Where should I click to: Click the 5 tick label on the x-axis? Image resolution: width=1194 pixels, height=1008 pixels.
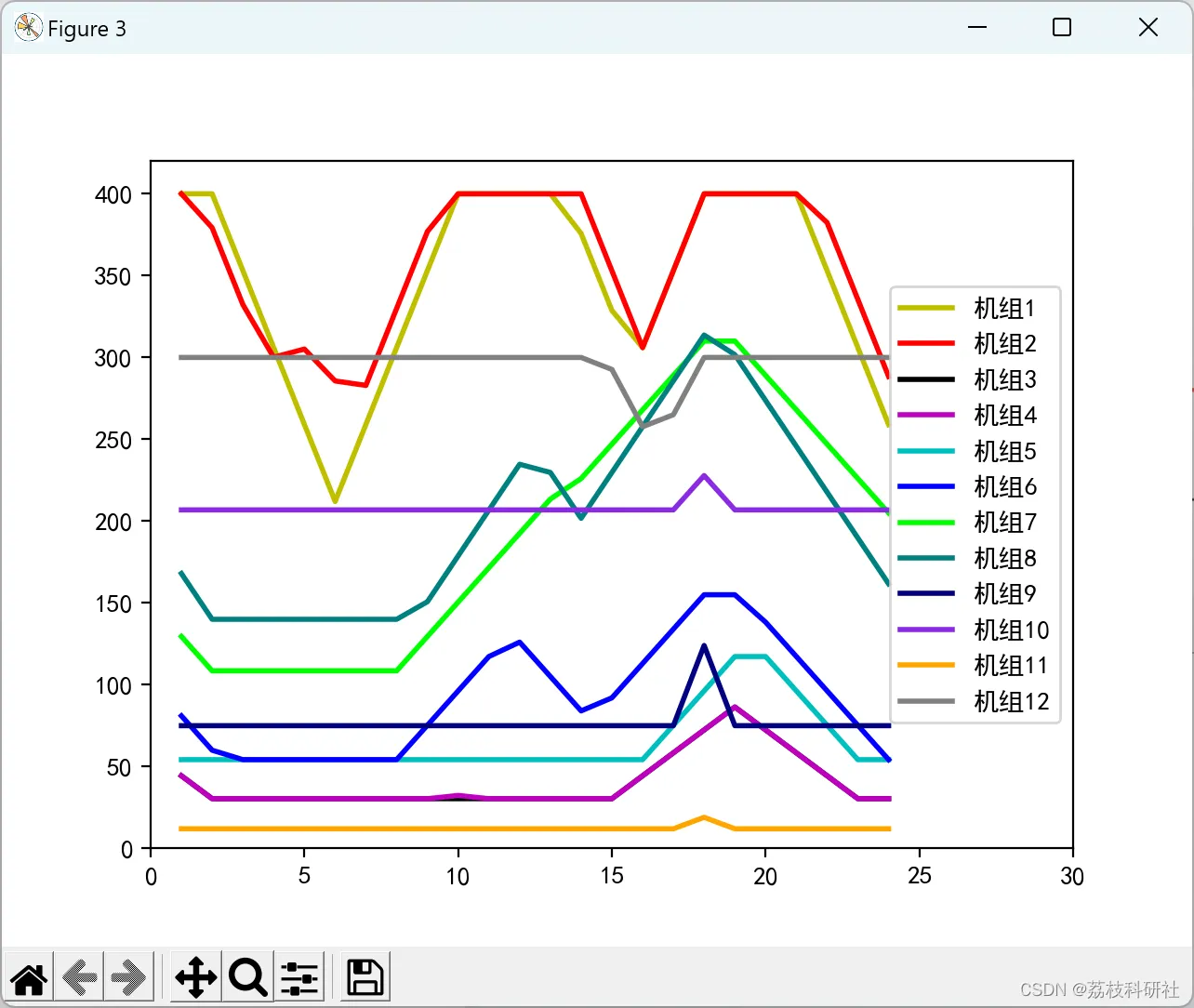304,876
